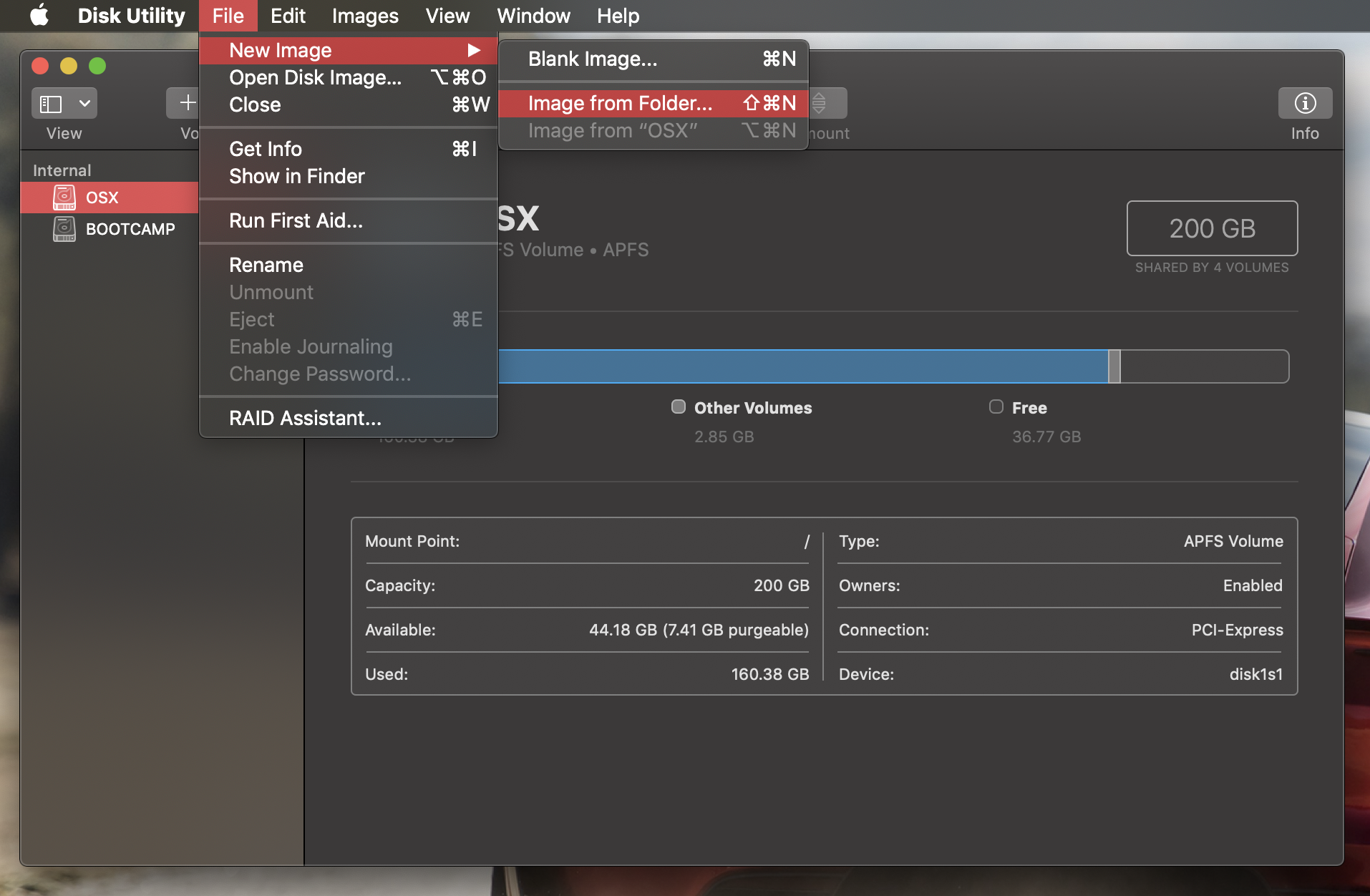
Task: Open the Edit menu
Action: tap(288, 16)
